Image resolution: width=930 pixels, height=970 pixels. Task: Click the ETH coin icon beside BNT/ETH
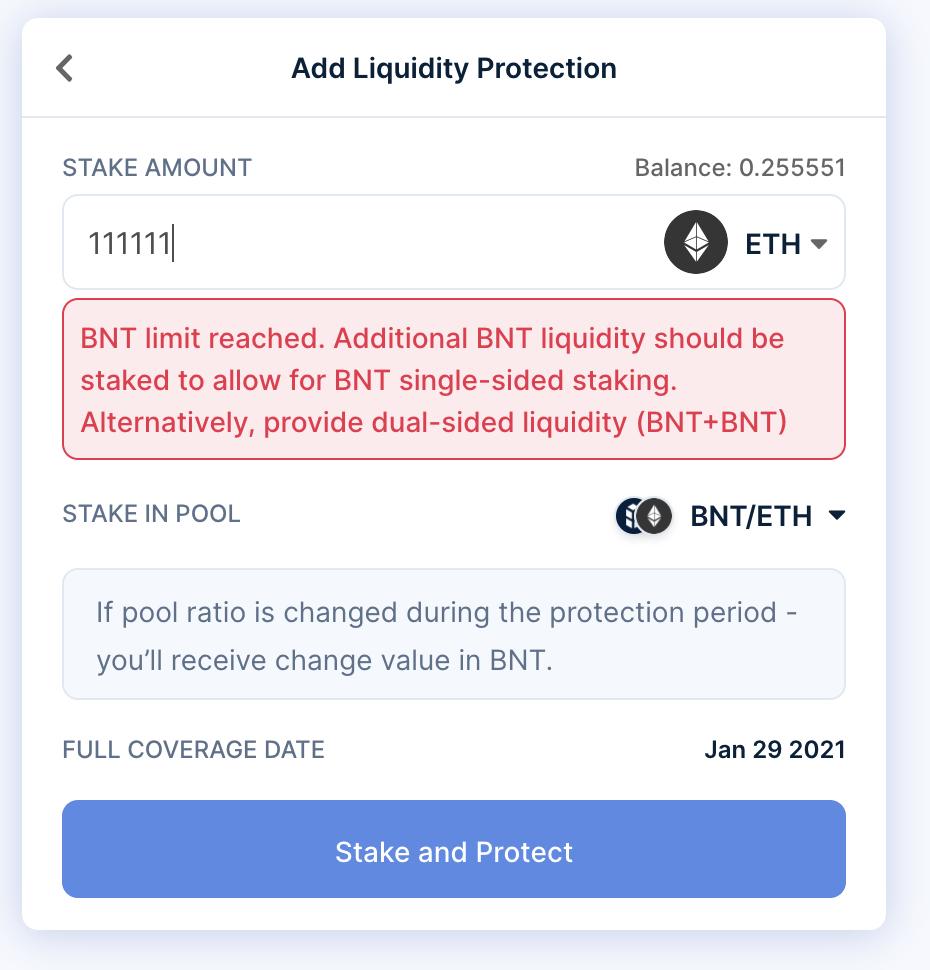[654, 516]
